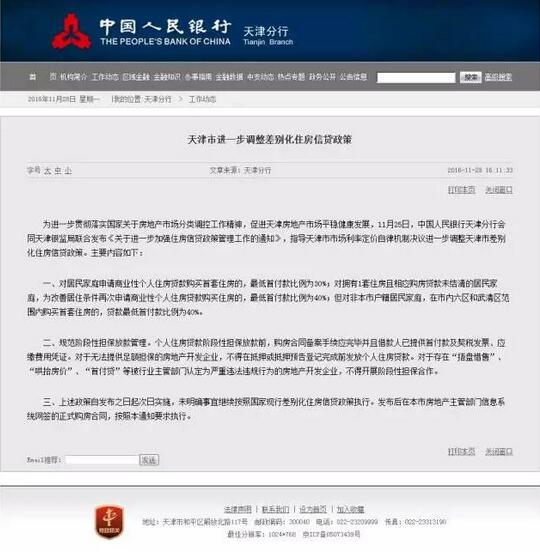Open the 首页 home menu item
Viewport: 540px width, 553px height.
(x=42, y=77)
